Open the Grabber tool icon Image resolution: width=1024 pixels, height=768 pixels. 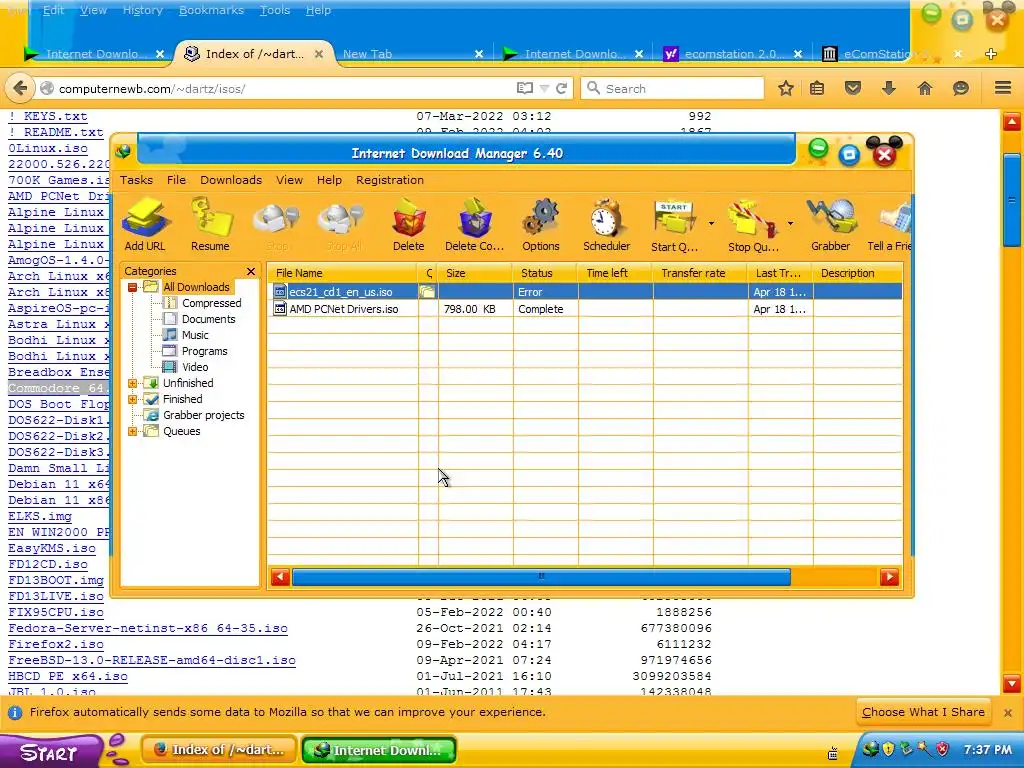click(x=831, y=225)
